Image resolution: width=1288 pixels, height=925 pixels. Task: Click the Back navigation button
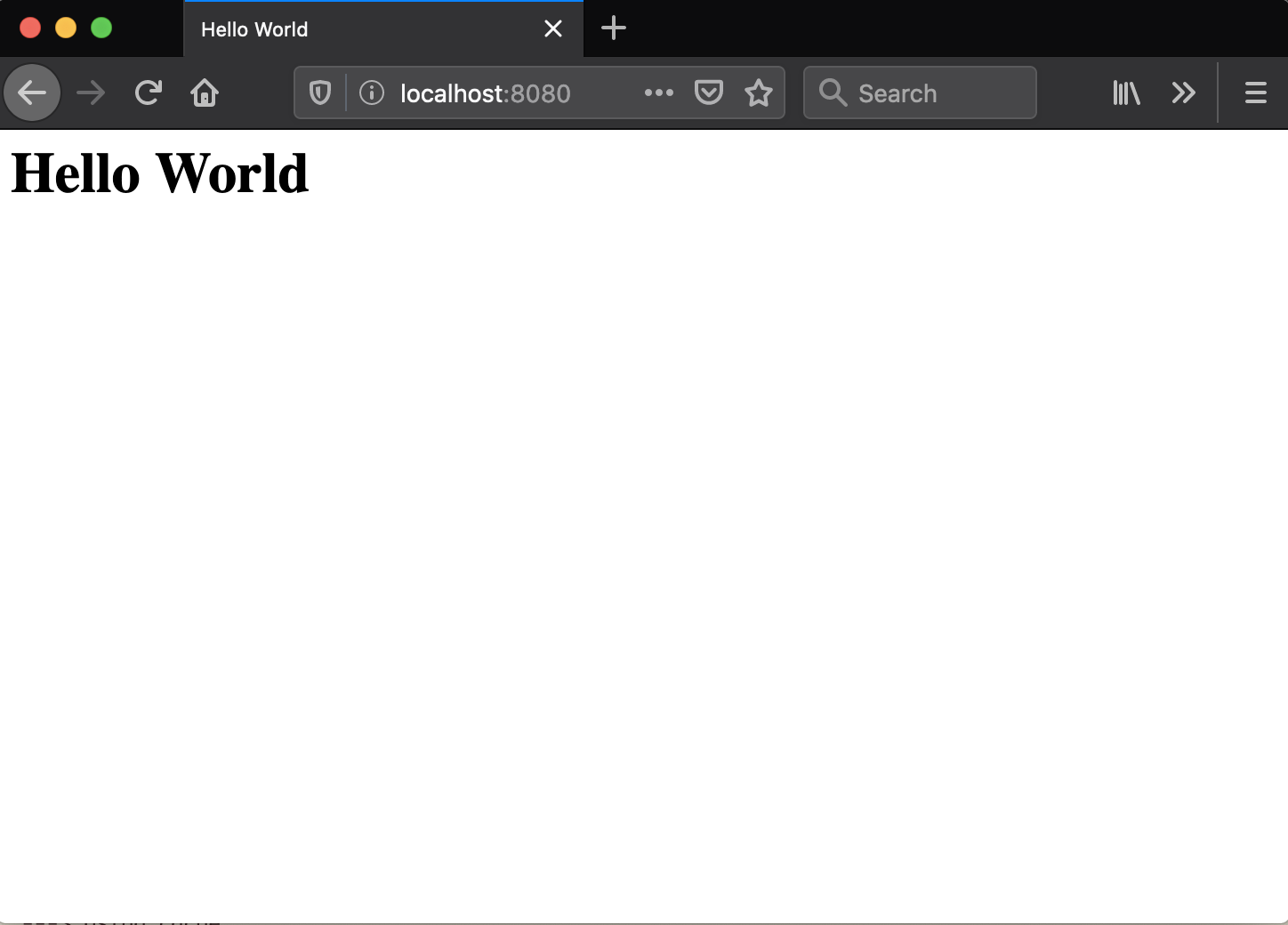pyautogui.click(x=32, y=92)
